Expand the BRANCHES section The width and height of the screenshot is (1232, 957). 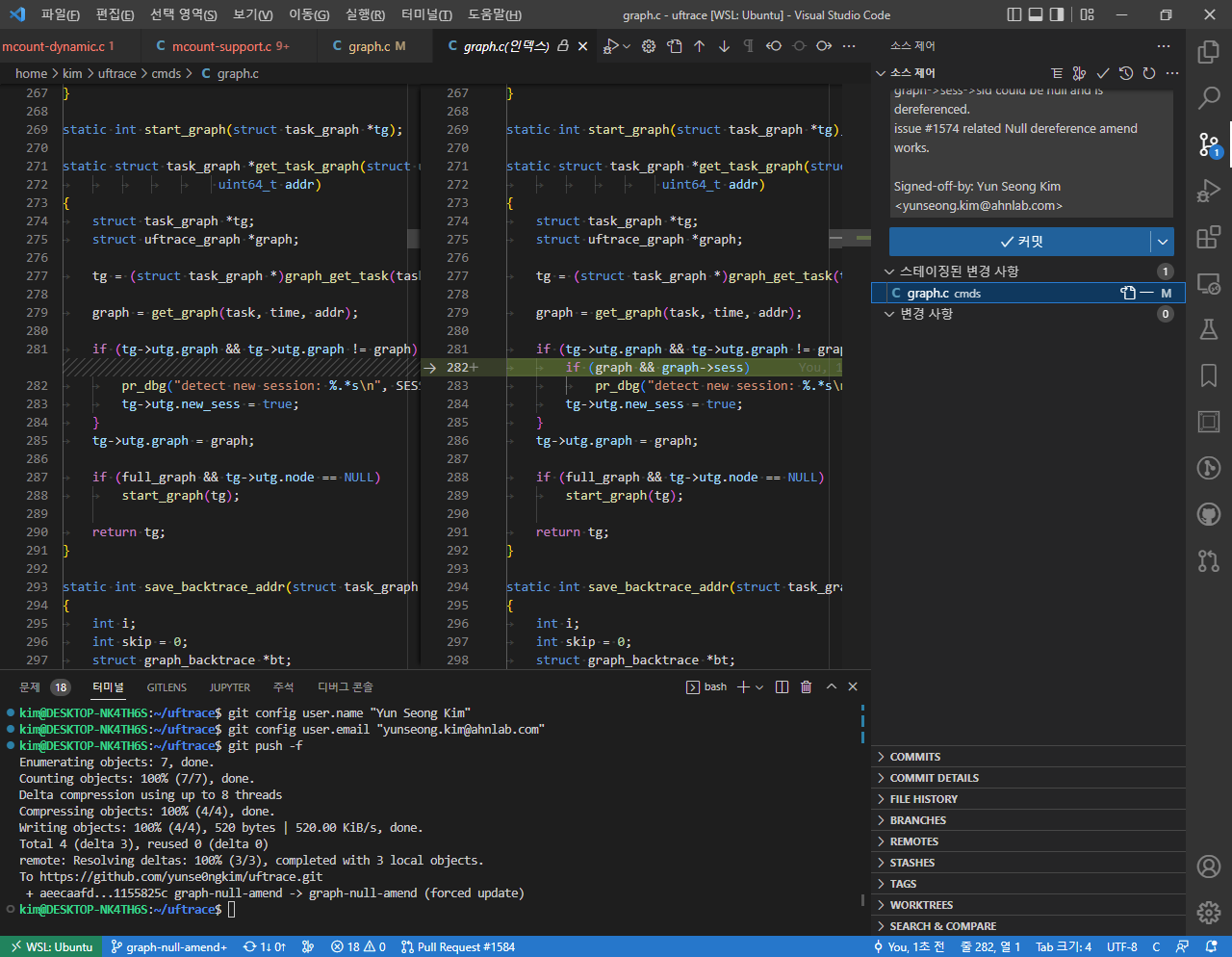(x=1028, y=820)
